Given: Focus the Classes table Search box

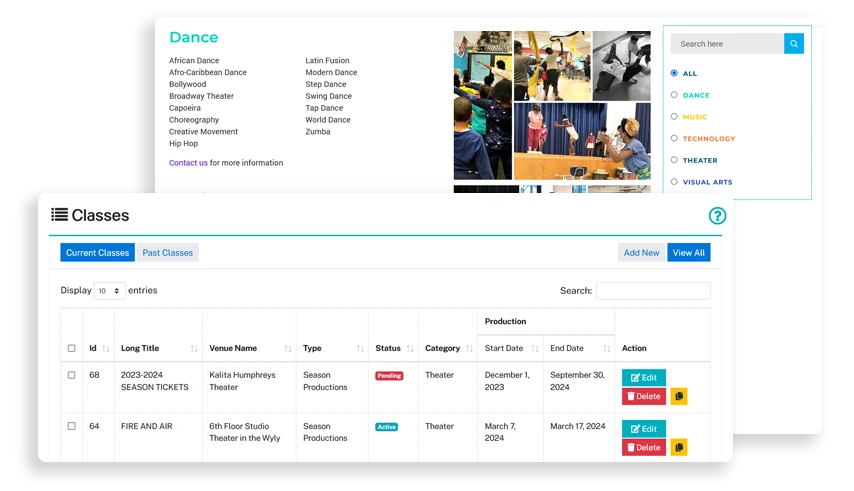Looking at the screenshot, I should coord(653,291).
